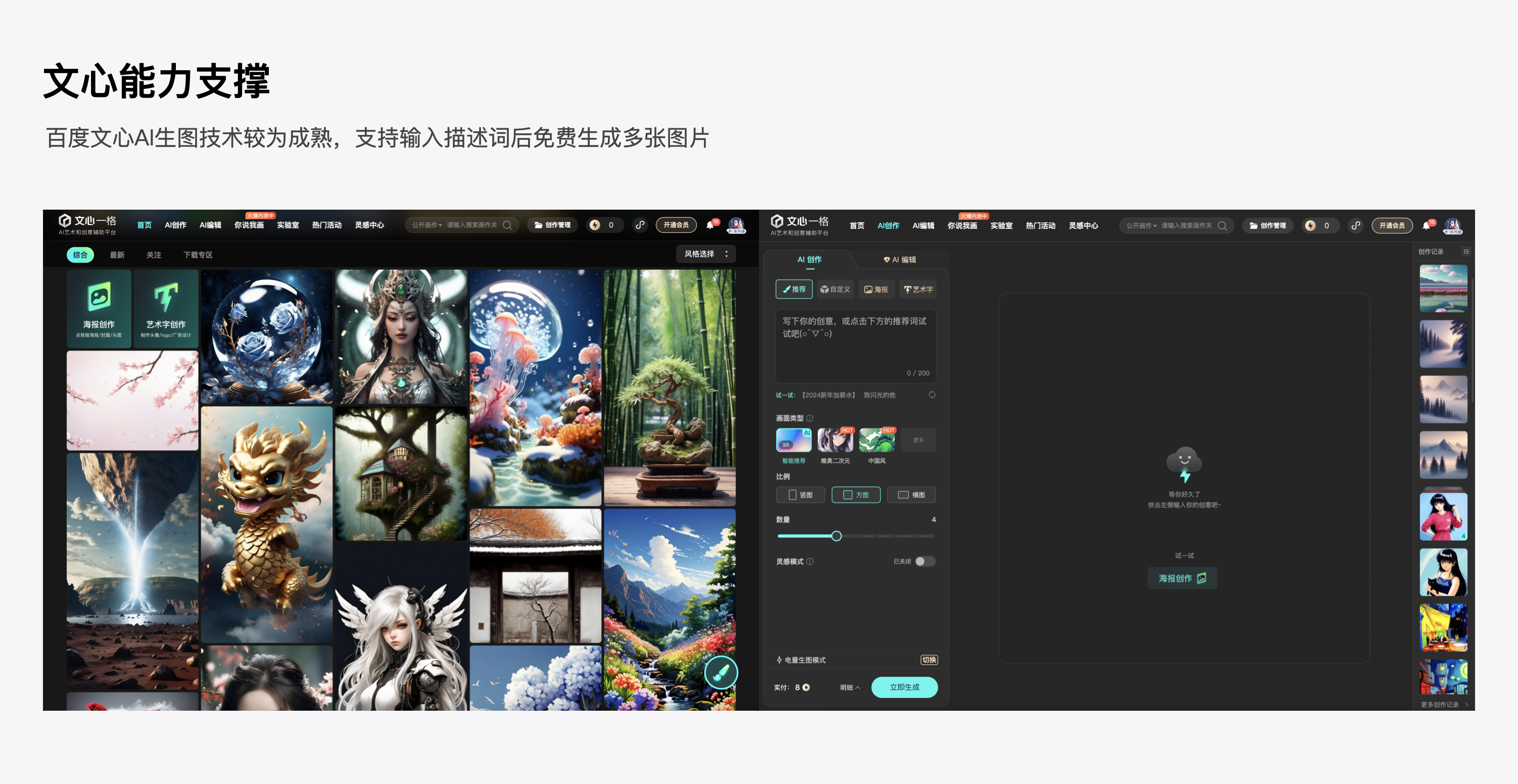Select the 中国风 picture type
This screenshot has width=1518, height=784.
pos(877,446)
